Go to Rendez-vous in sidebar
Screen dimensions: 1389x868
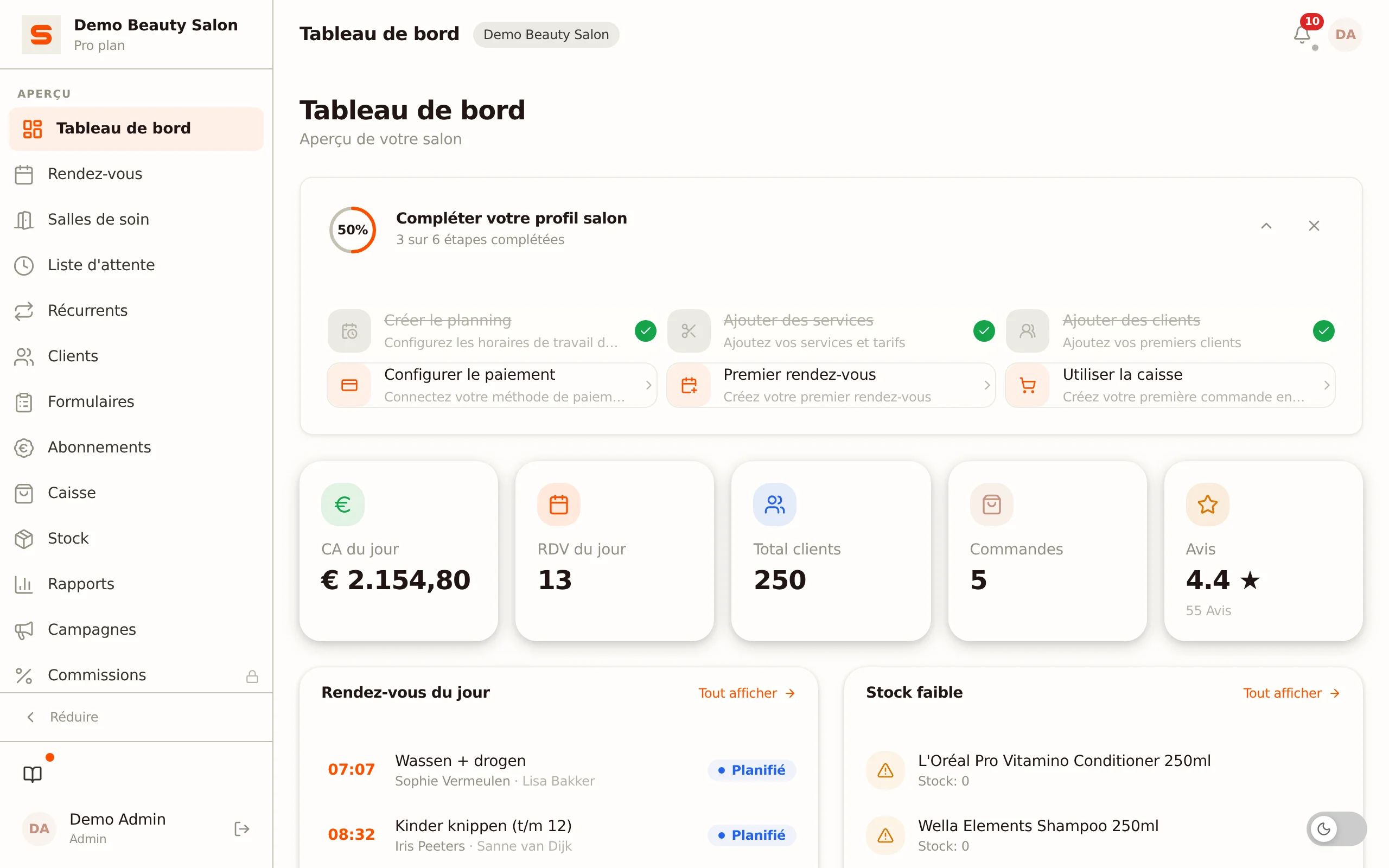[136, 174]
